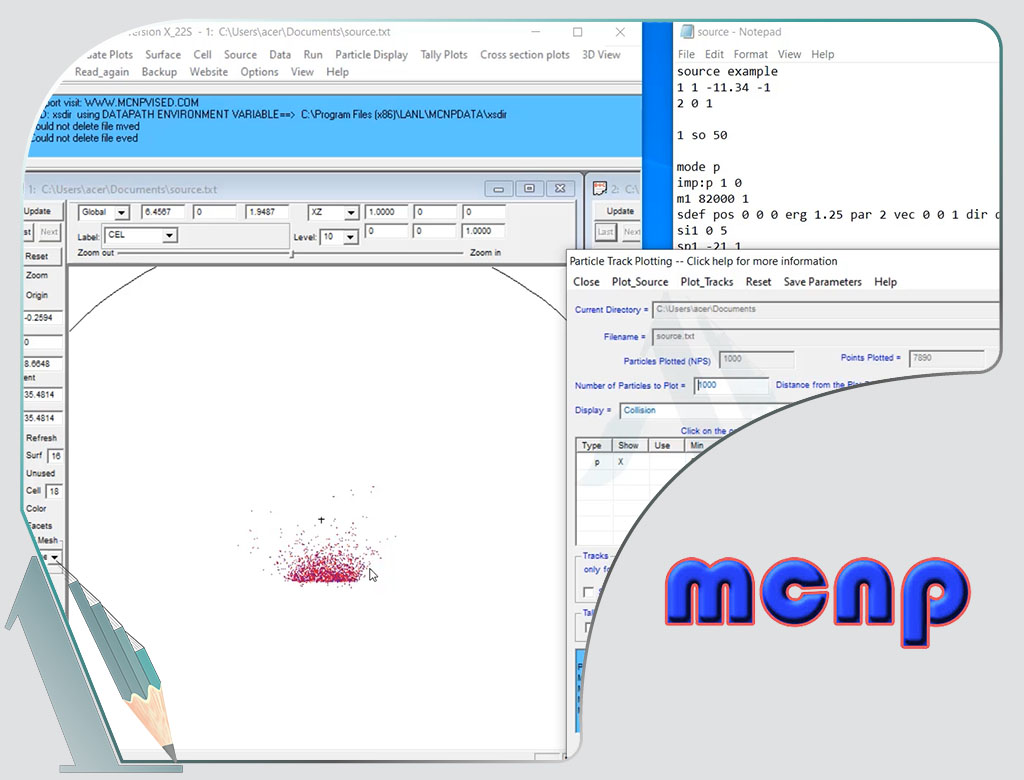The height and width of the screenshot is (780, 1024).
Task: Click the Refresh option in left panel
Action: 41,438
